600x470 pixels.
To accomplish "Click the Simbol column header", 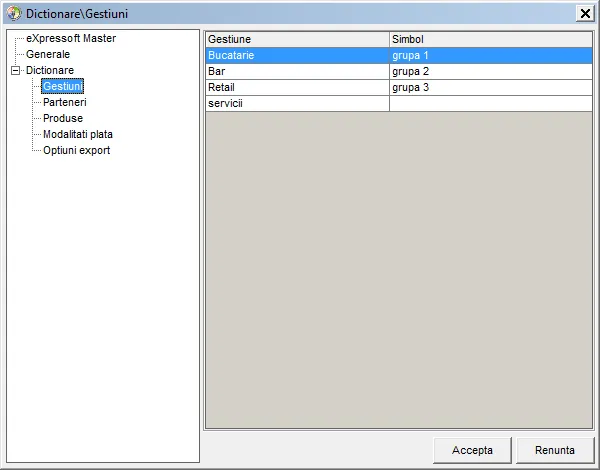I will 491,39.
